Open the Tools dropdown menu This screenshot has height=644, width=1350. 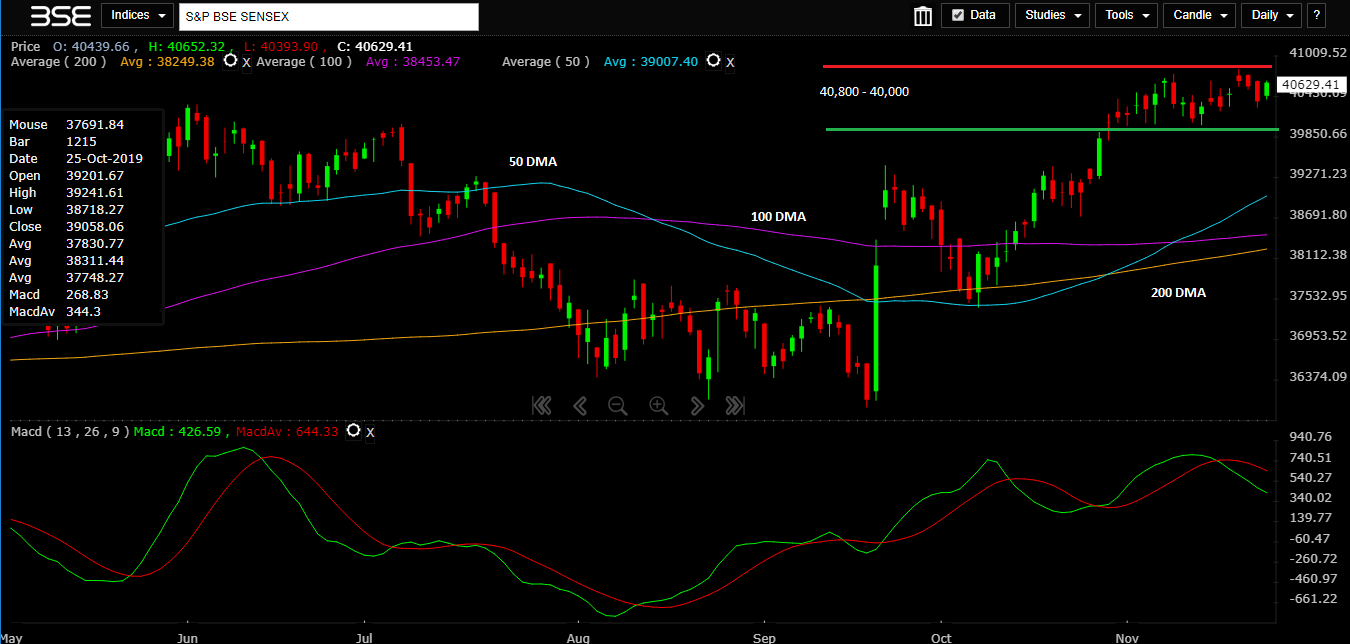click(1126, 16)
